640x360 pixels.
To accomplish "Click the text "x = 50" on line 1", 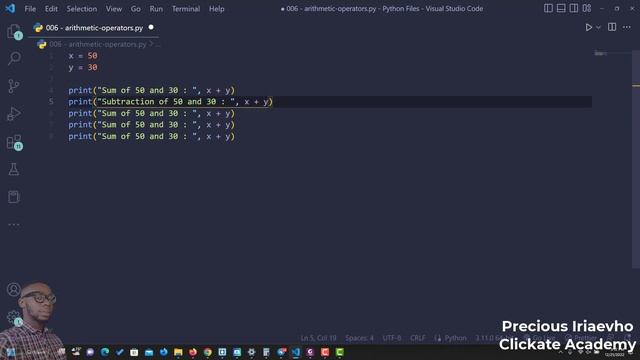I will point(83,56).
